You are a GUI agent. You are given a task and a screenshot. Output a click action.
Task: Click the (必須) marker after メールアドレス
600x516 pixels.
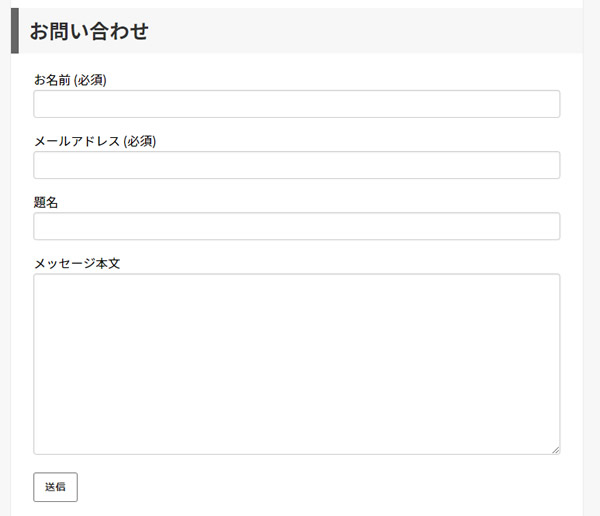point(139,141)
